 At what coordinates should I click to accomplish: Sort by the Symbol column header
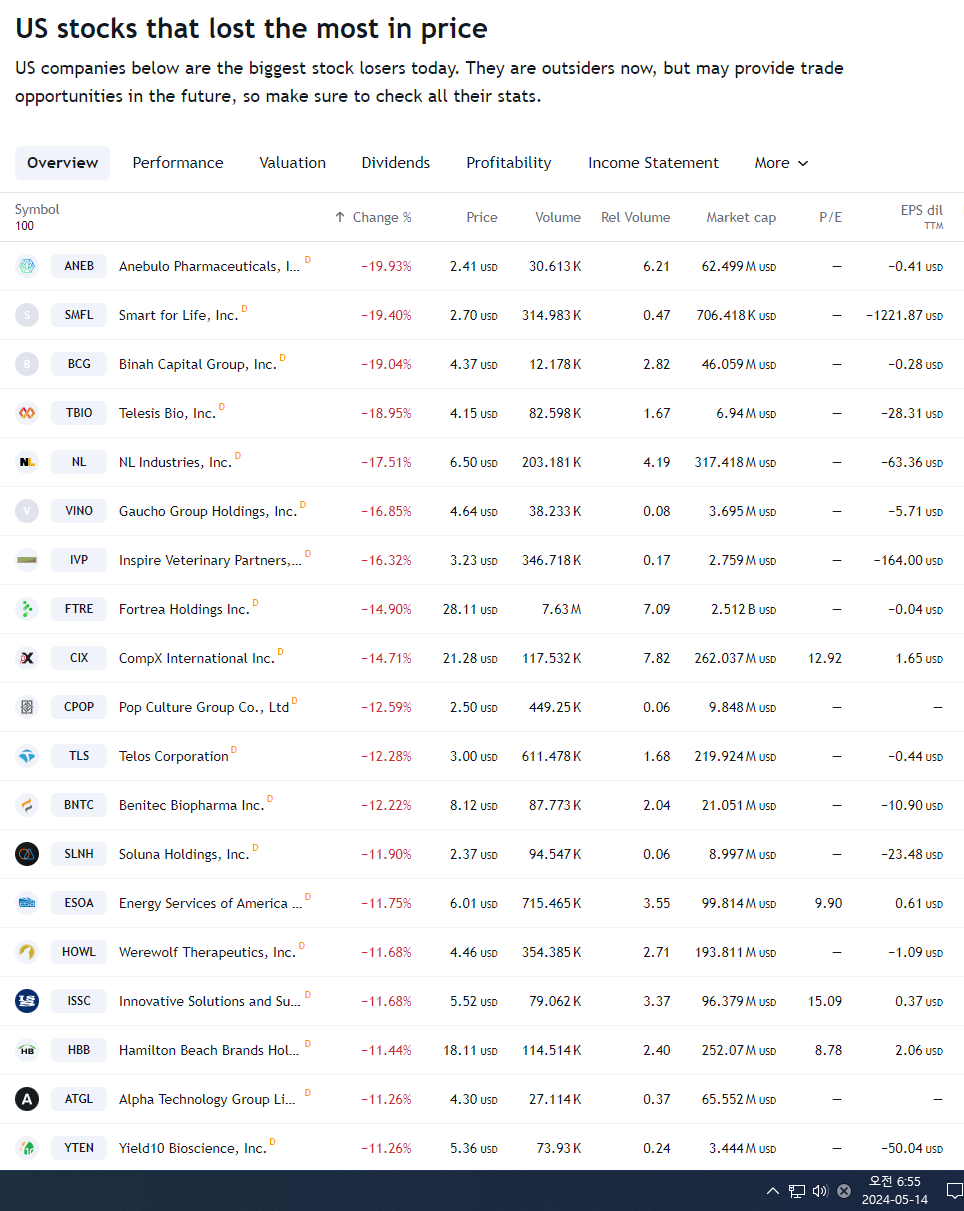[37, 210]
